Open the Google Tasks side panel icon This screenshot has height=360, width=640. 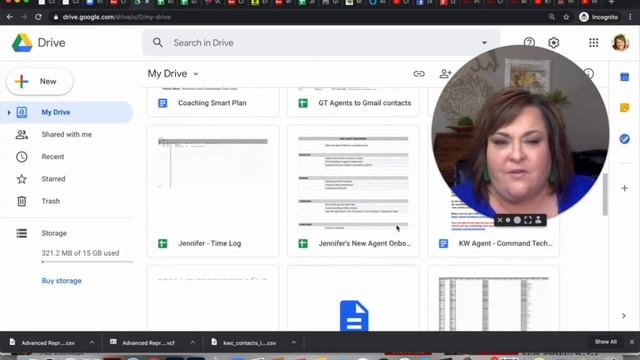(x=624, y=139)
